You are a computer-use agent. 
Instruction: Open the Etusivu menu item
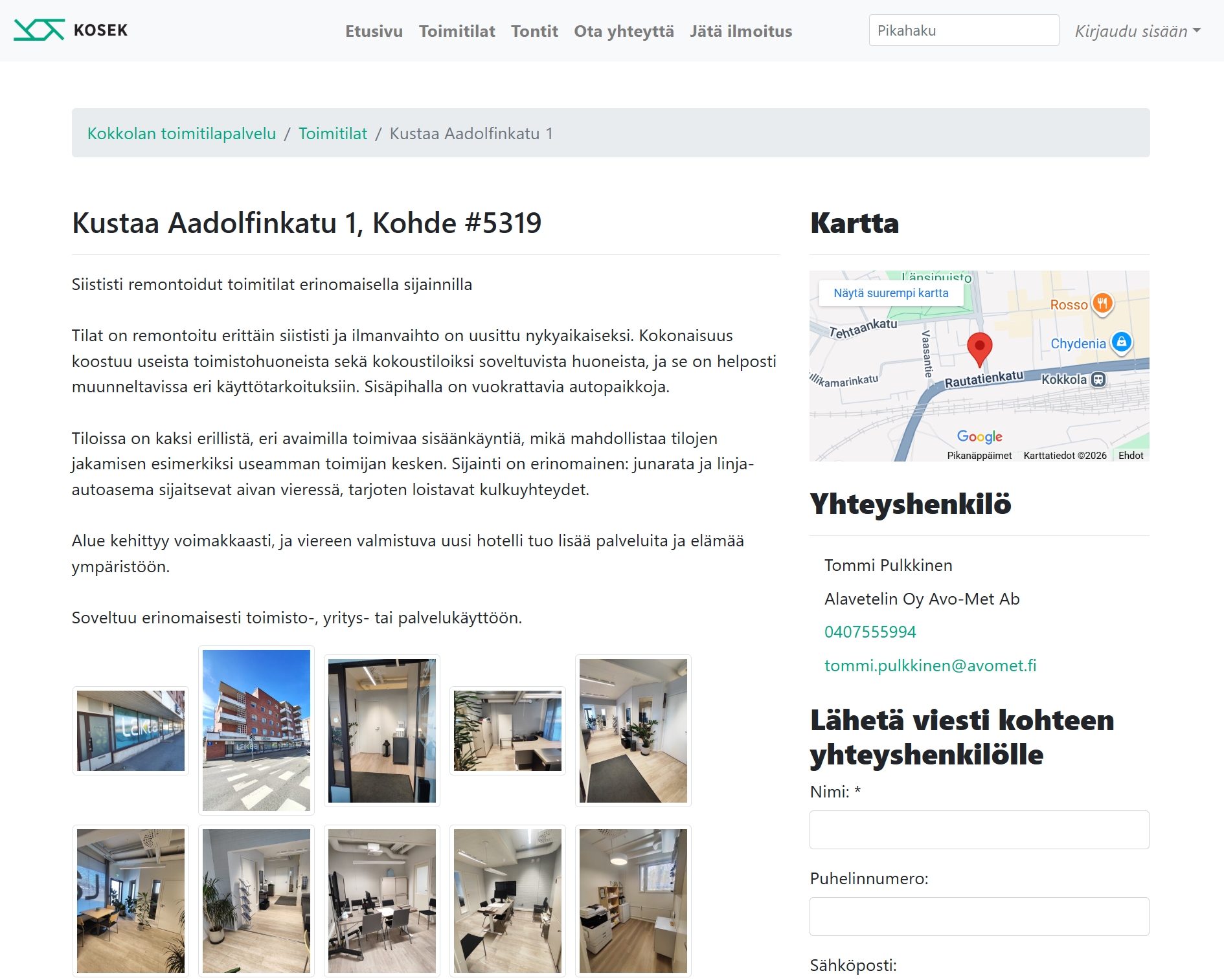click(374, 31)
